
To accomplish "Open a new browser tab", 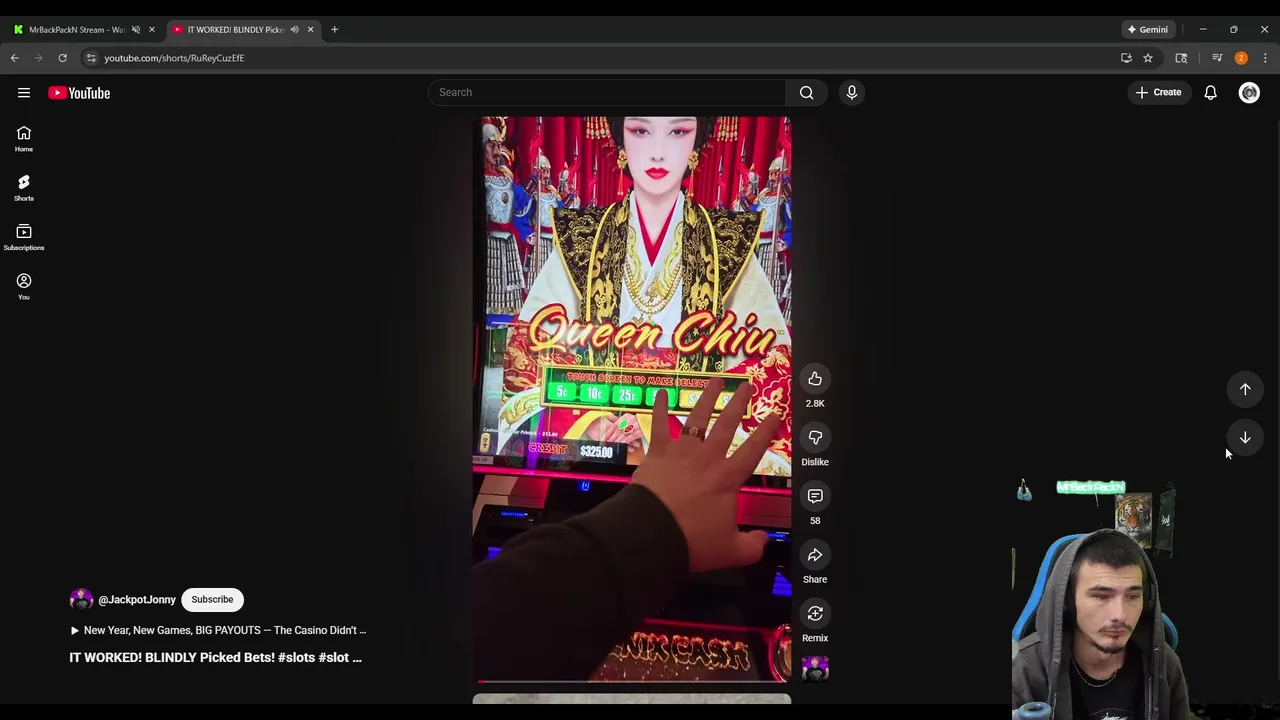I will pyautogui.click(x=334, y=29).
